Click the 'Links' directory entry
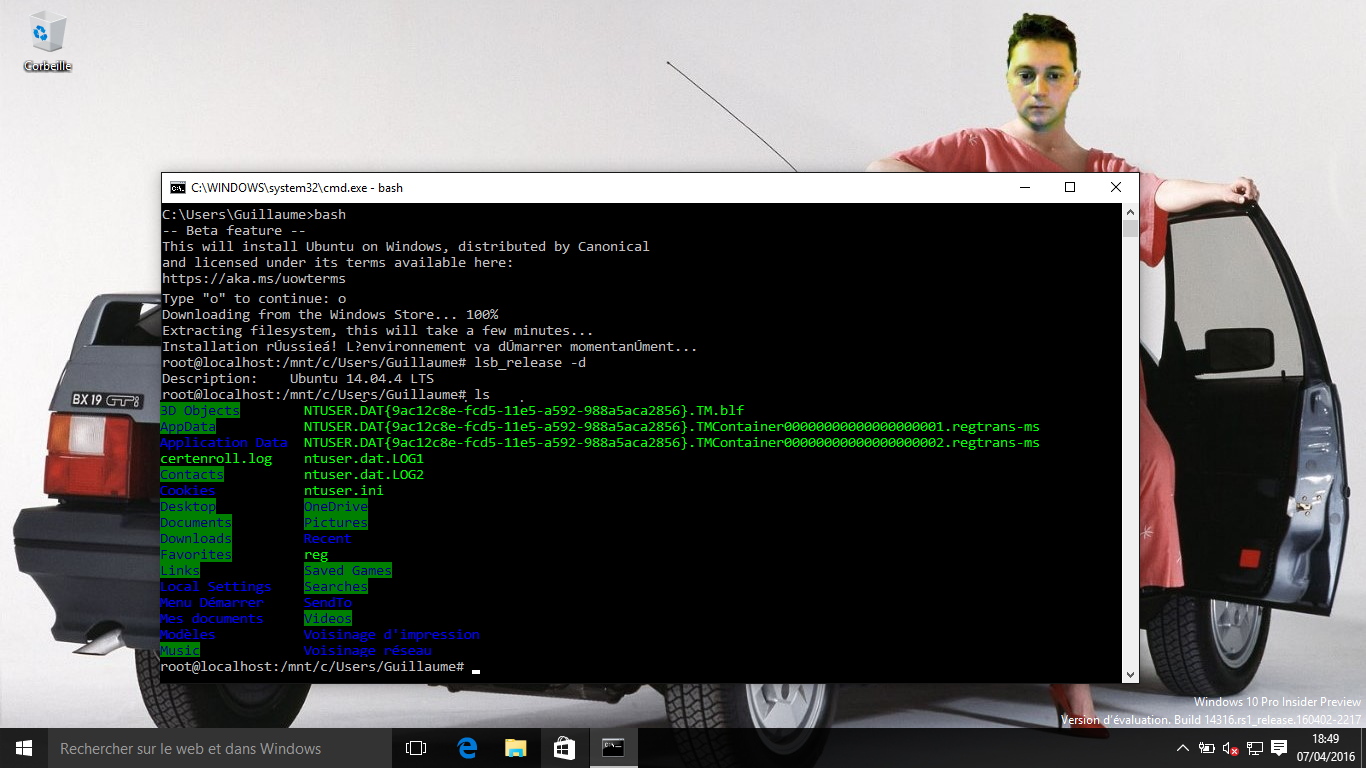 coord(180,571)
